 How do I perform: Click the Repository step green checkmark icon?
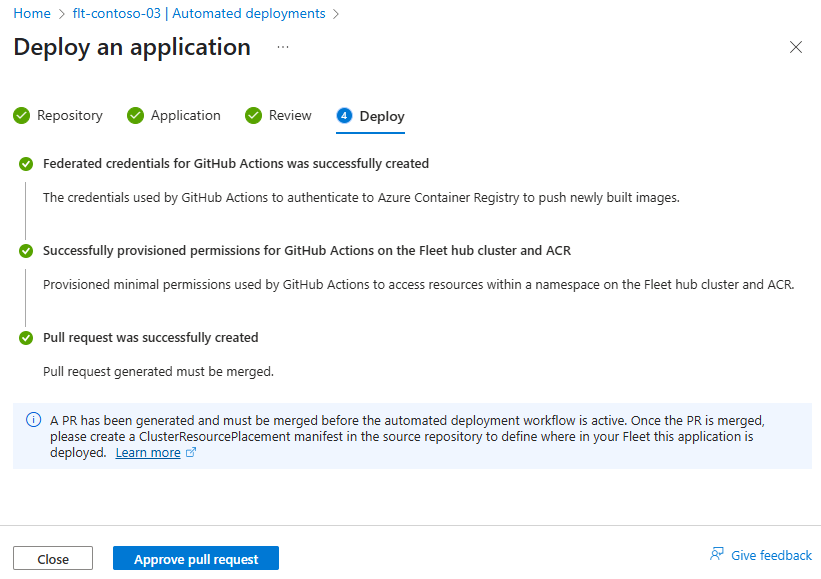[21, 116]
